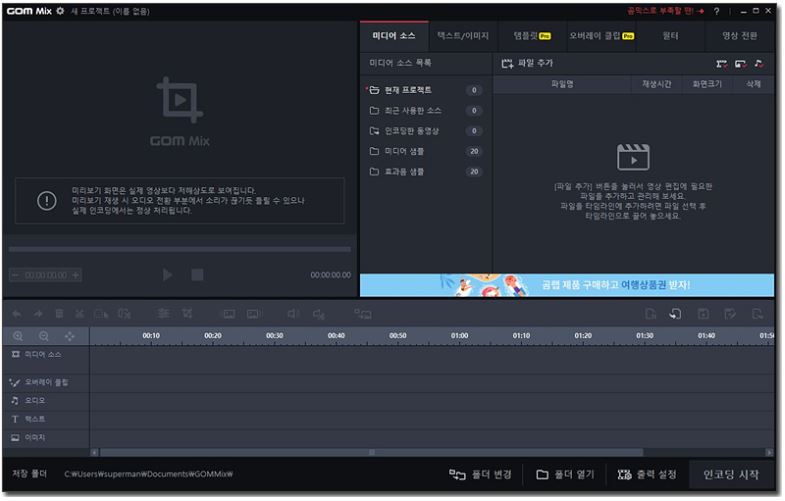The width and height of the screenshot is (785, 501).
Task: Click the 00:30 timeline ruler mark
Action: point(274,335)
